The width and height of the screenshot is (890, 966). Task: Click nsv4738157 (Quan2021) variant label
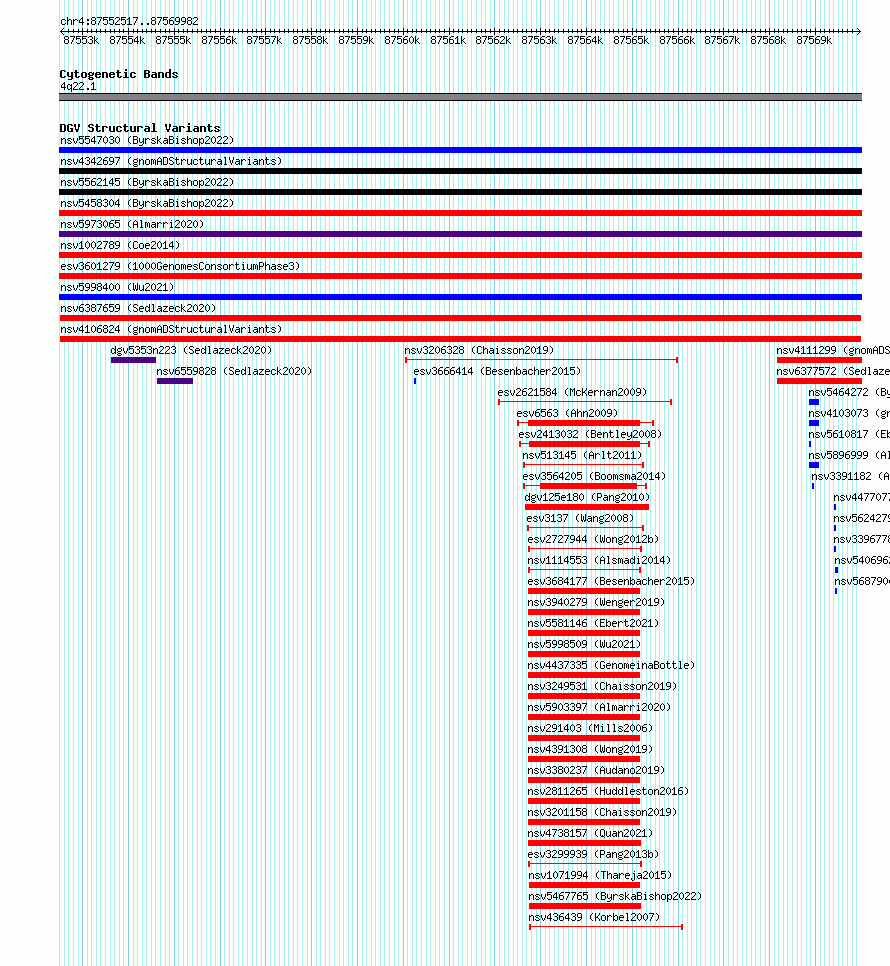[x=590, y=833]
